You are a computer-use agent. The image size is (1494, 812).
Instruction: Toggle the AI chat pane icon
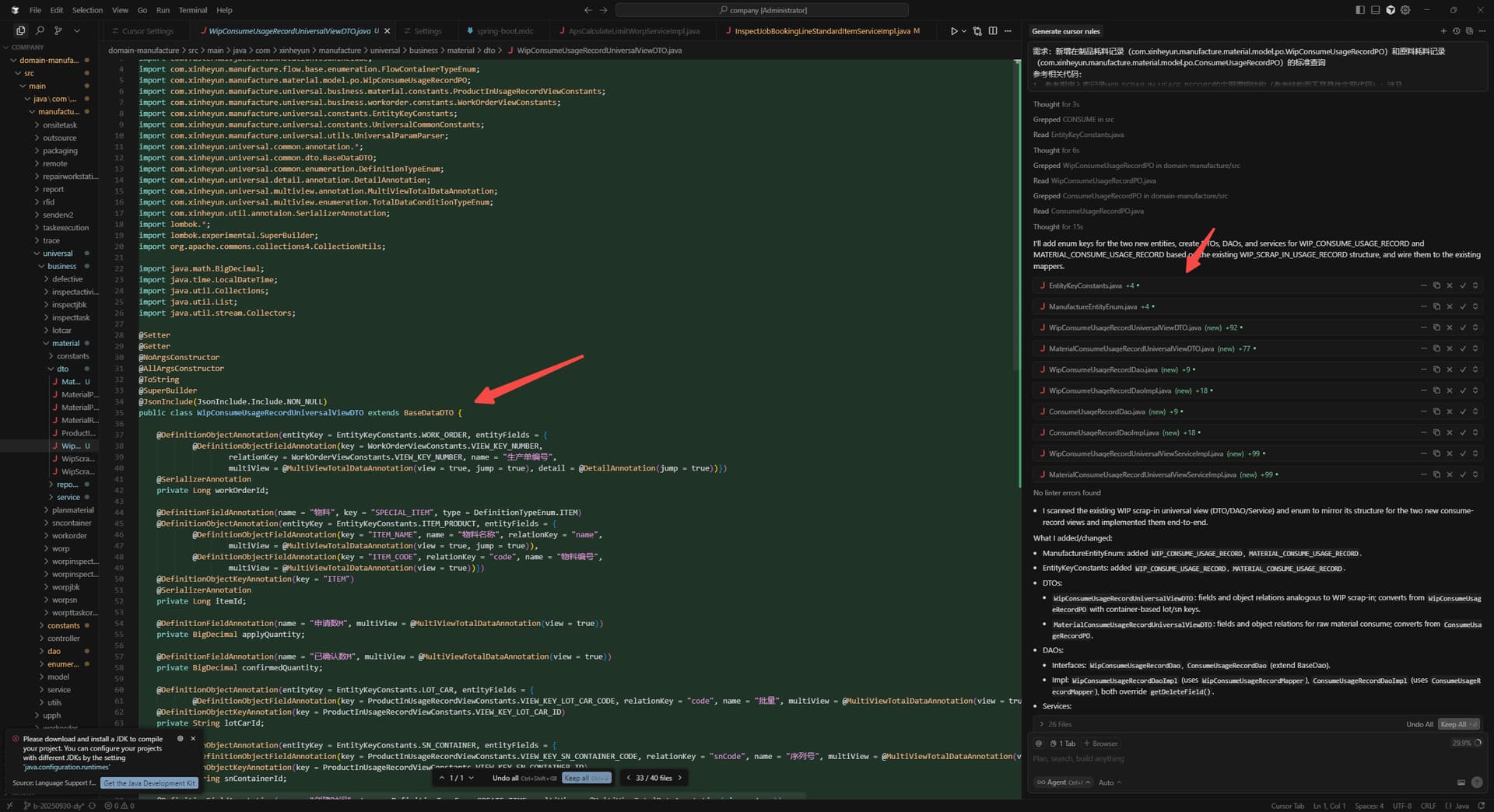(1391, 10)
